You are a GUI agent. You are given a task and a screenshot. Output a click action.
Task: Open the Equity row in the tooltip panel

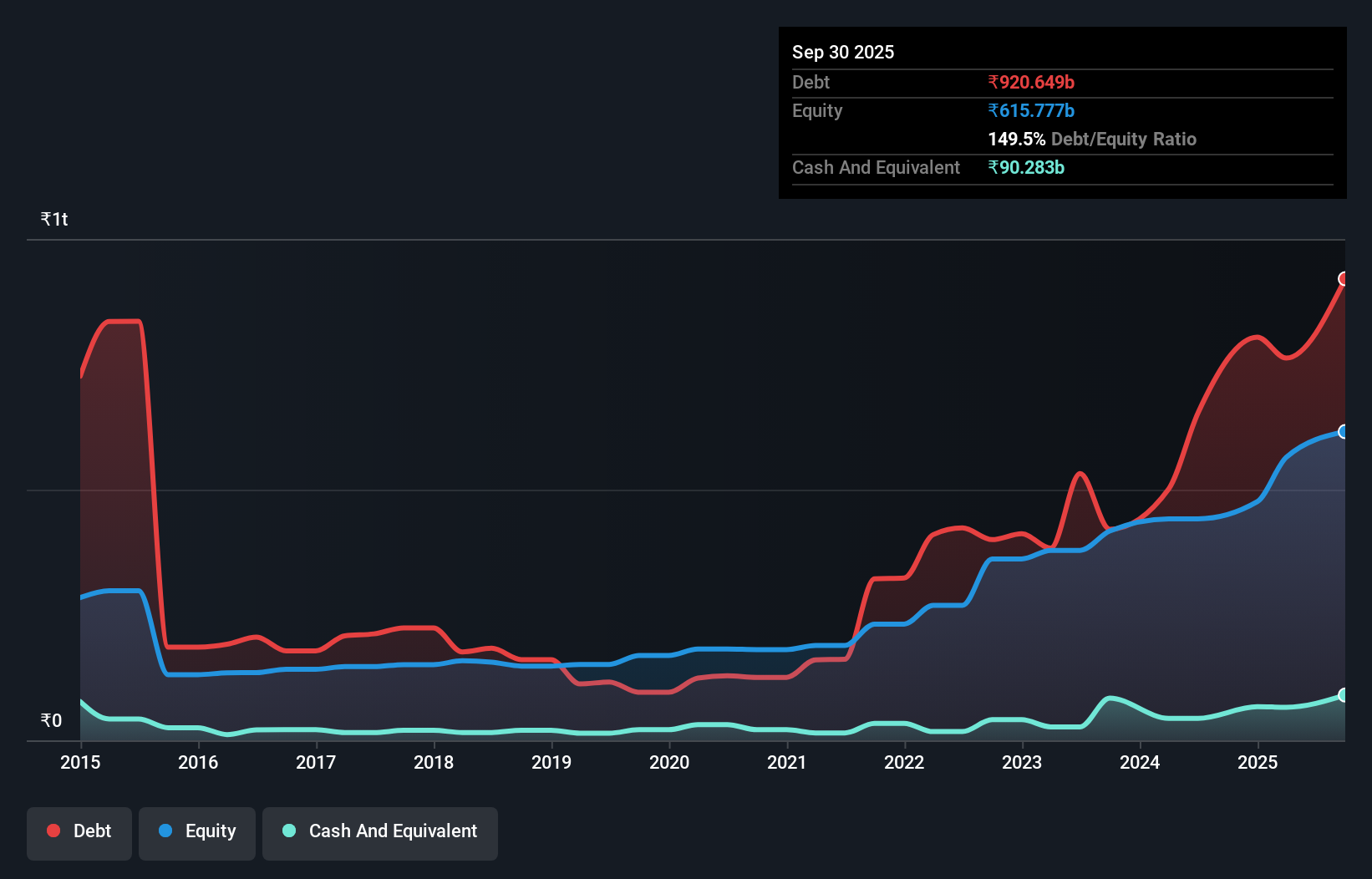pyautogui.click(x=816, y=110)
